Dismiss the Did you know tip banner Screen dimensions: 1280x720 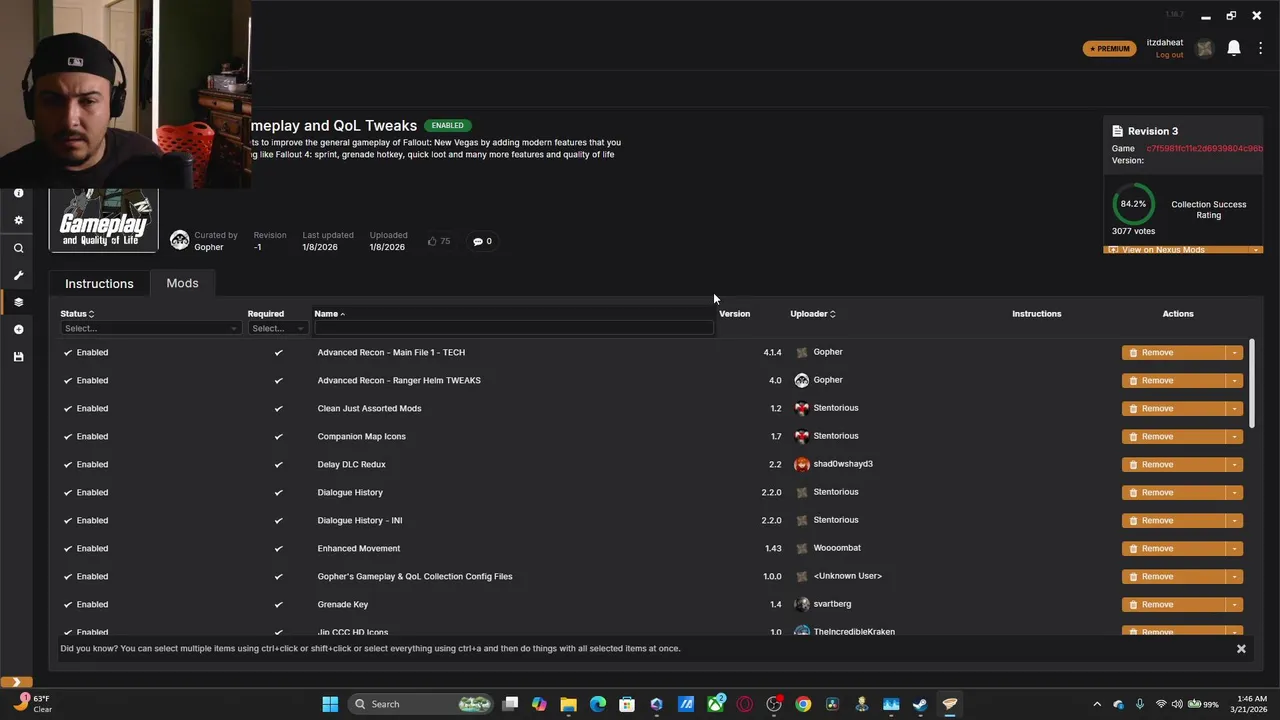coord(1241,649)
